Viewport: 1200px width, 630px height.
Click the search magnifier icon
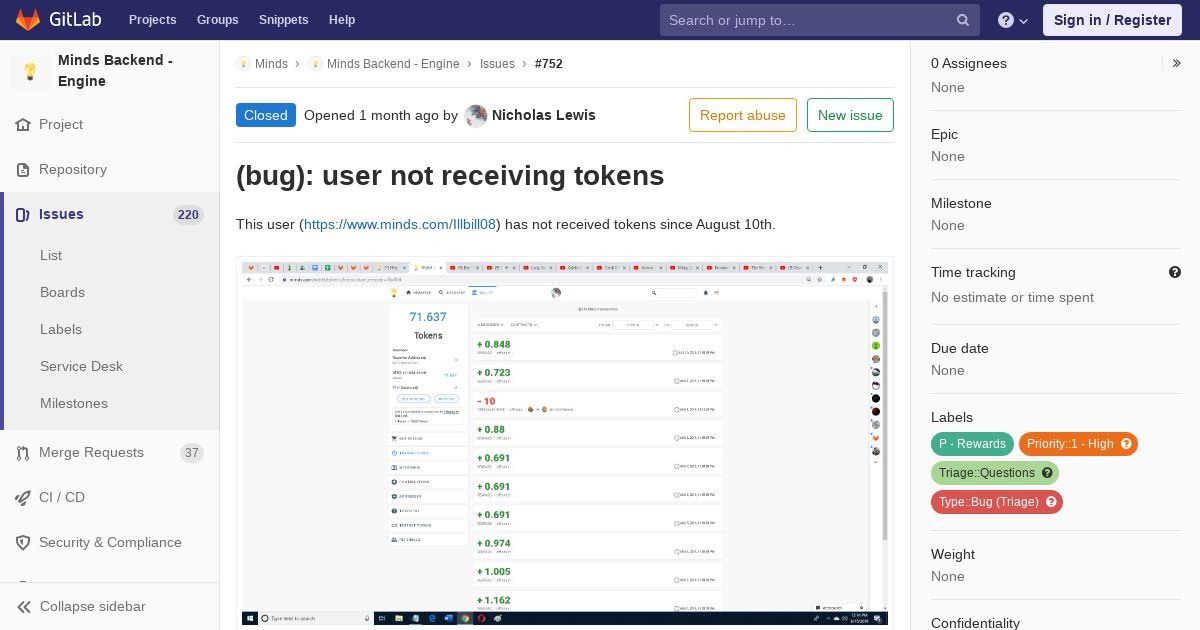963,20
